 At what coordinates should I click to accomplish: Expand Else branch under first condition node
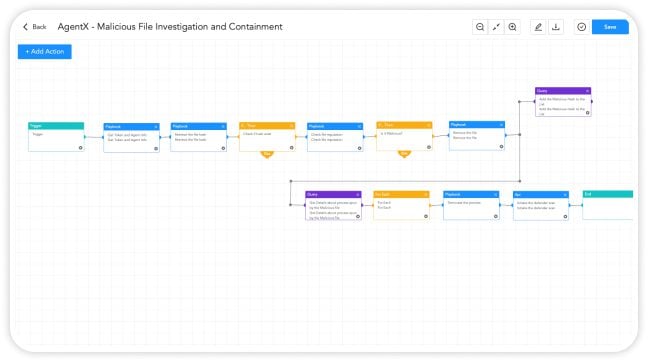(x=267, y=154)
